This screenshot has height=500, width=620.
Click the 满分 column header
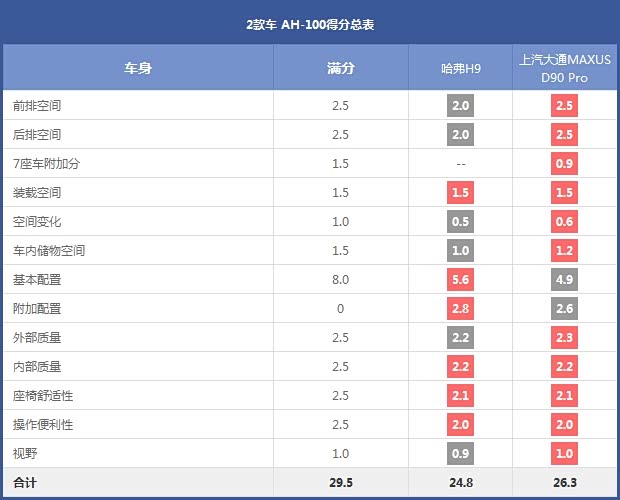coord(341,69)
